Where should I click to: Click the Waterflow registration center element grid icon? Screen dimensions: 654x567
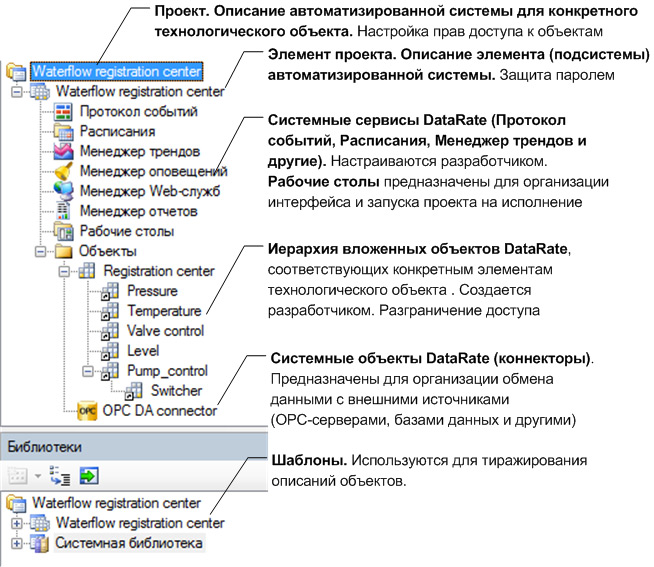40,91
